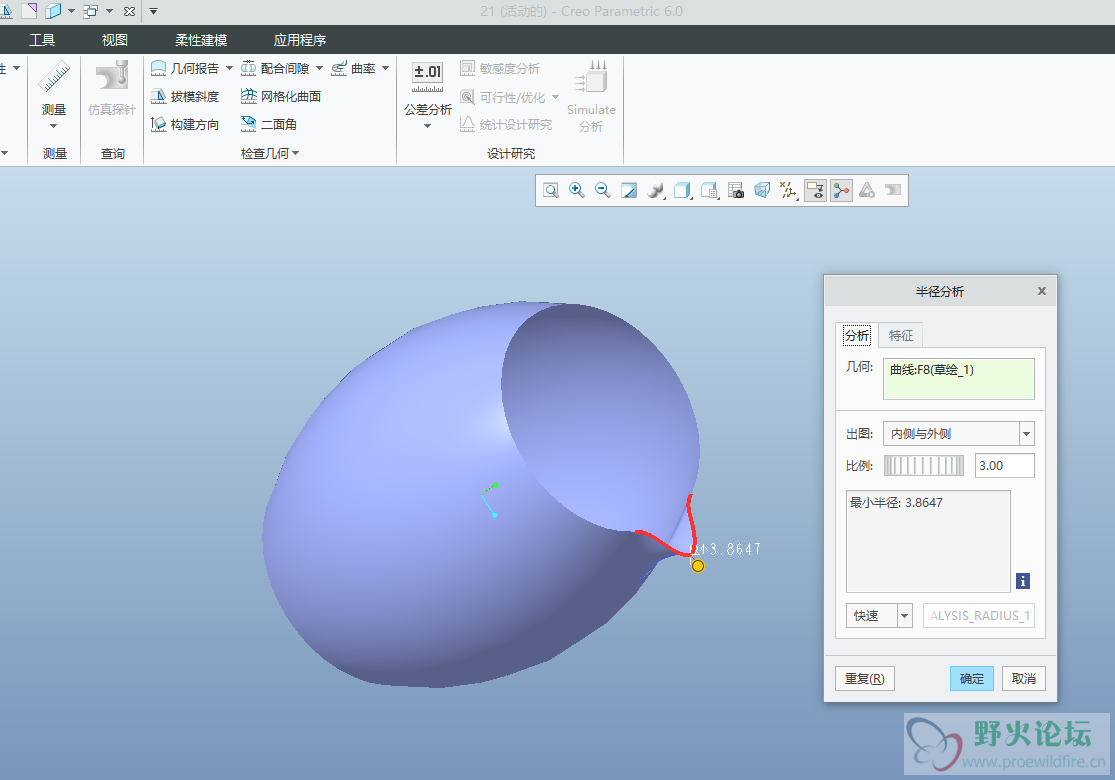Click the scale value field 3.00
This screenshot has width=1115, height=780.
pyautogui.click(x=1004, y=466)
